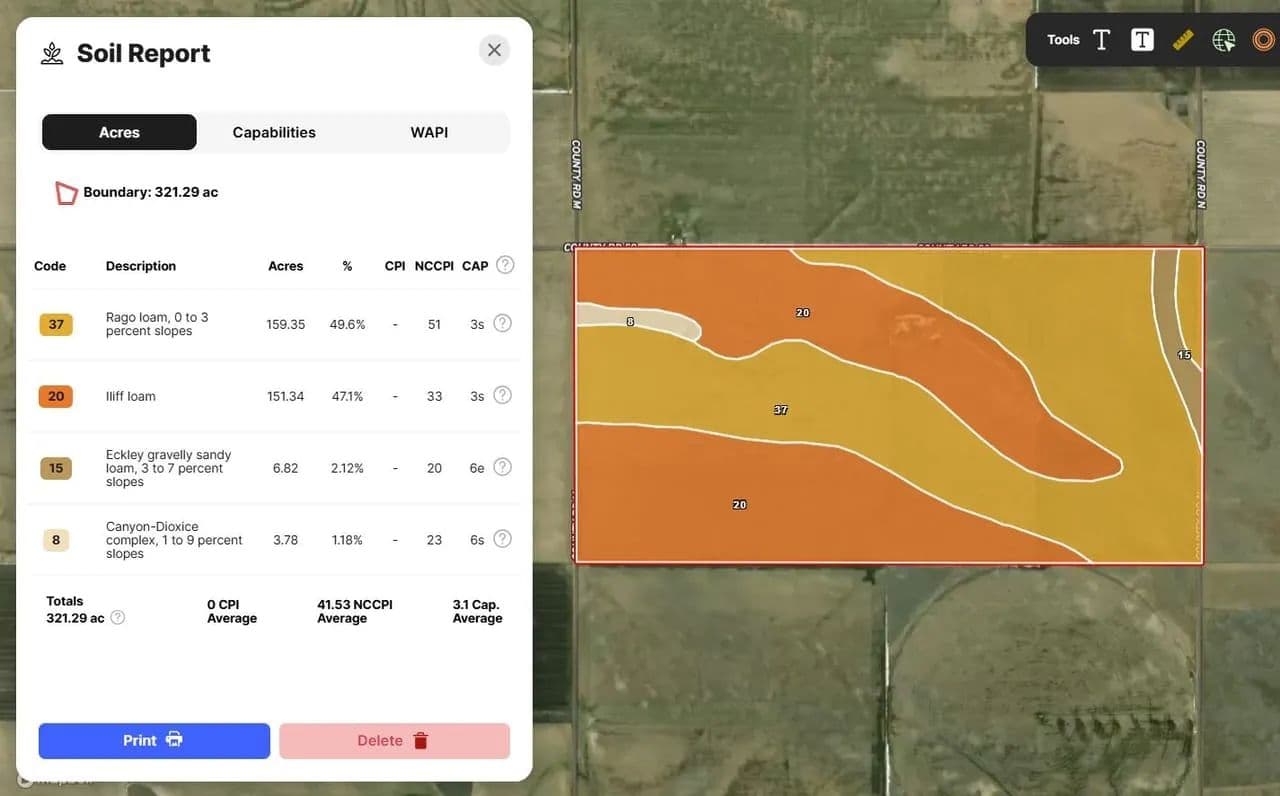
Task: Click soil zone label 8 on map
Action: pos(630,322)
